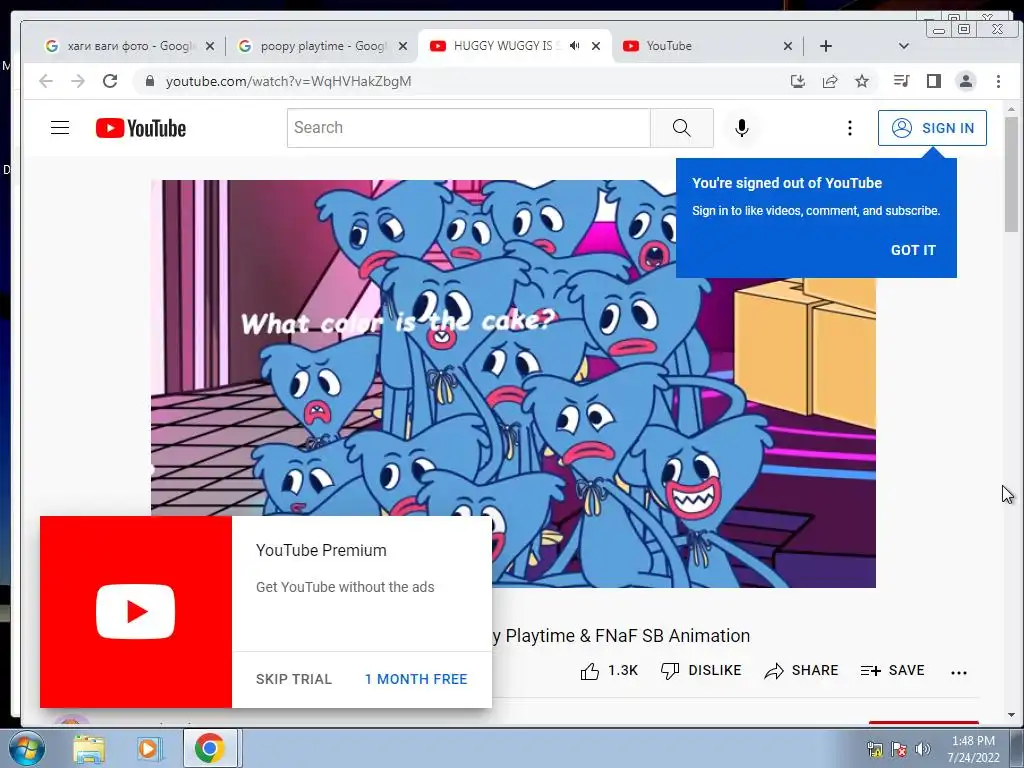The image size is (1024, 768).
Task: Click into the YouTube Search field
Action: tap(468, 127)
